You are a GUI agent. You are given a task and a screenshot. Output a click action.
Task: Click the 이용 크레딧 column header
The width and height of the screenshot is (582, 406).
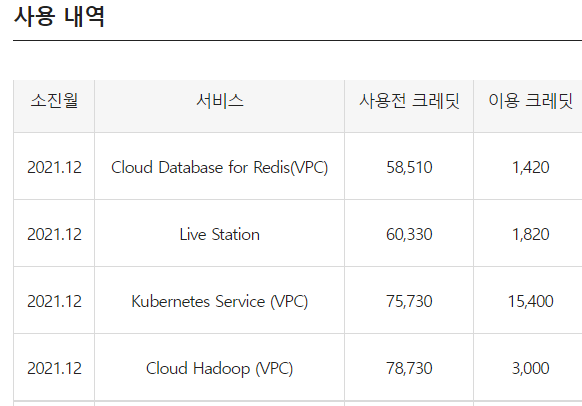tap(530, 101)
